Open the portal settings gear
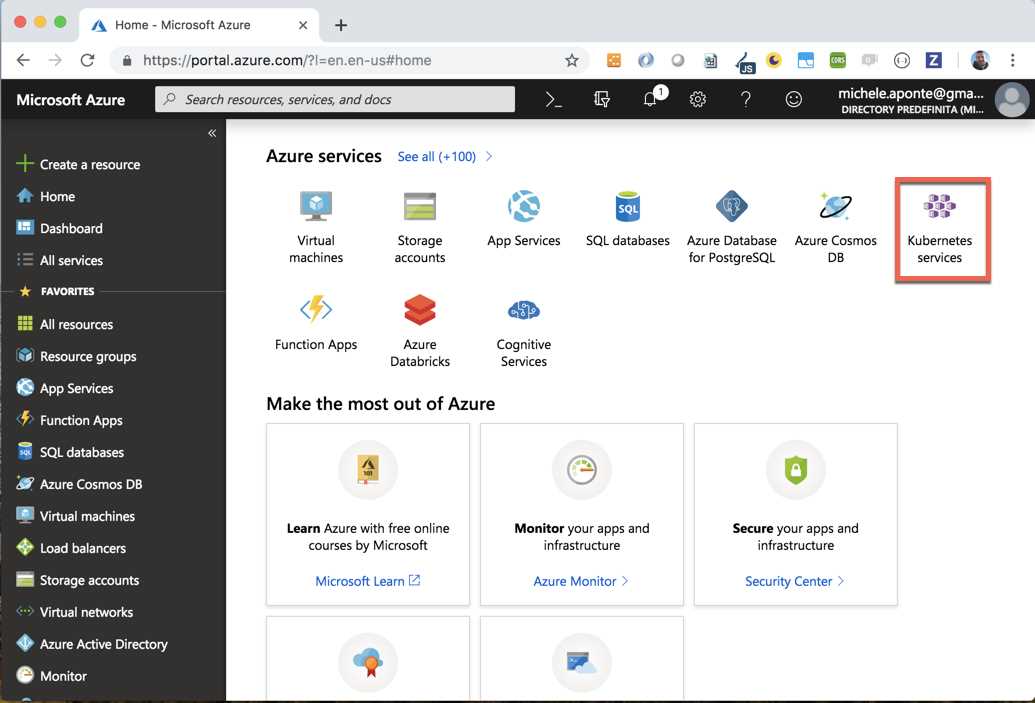1035x703 pixels. 698,99
